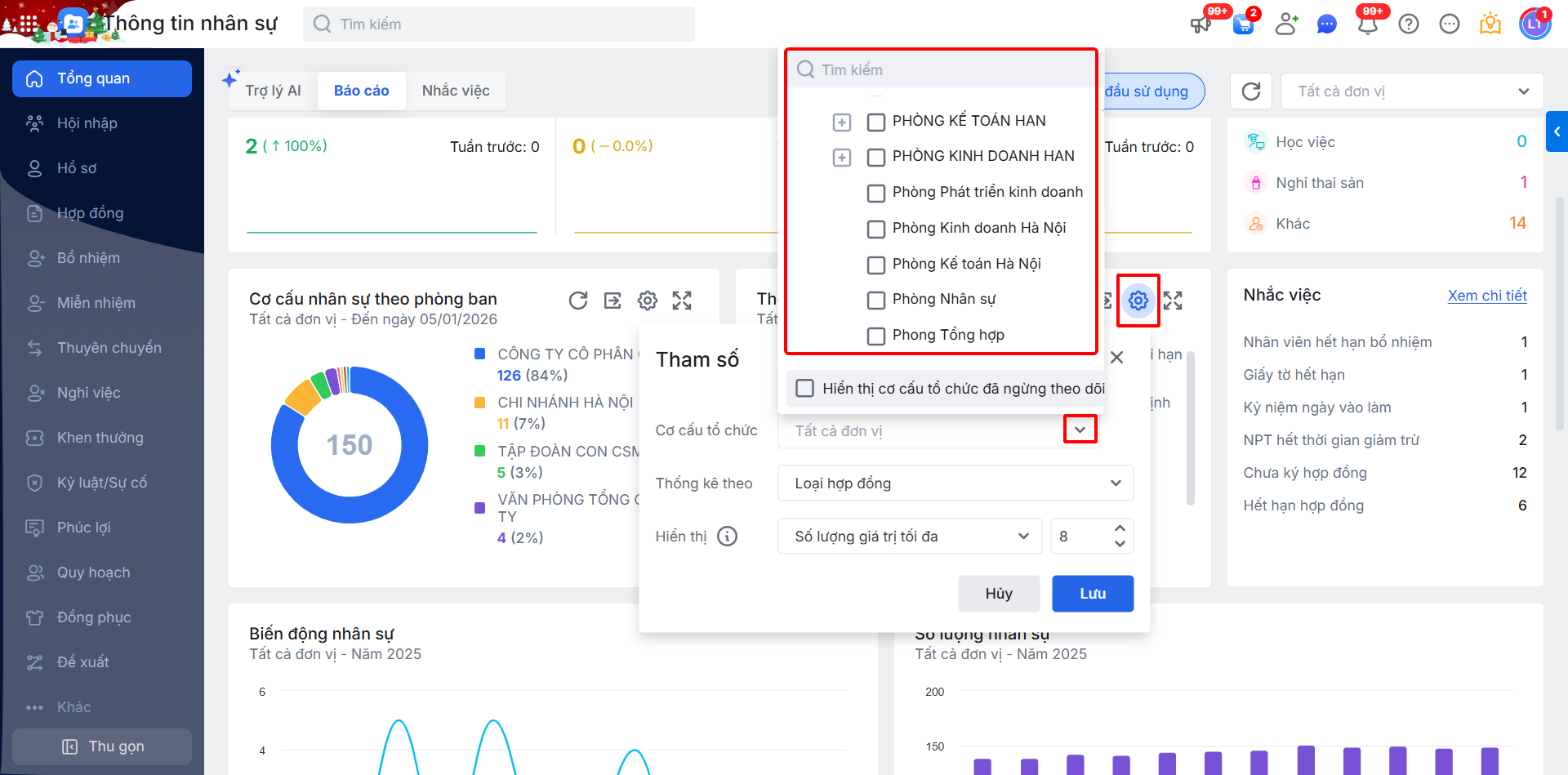Click the more options circle icon in header

(x=1450, y=24)
